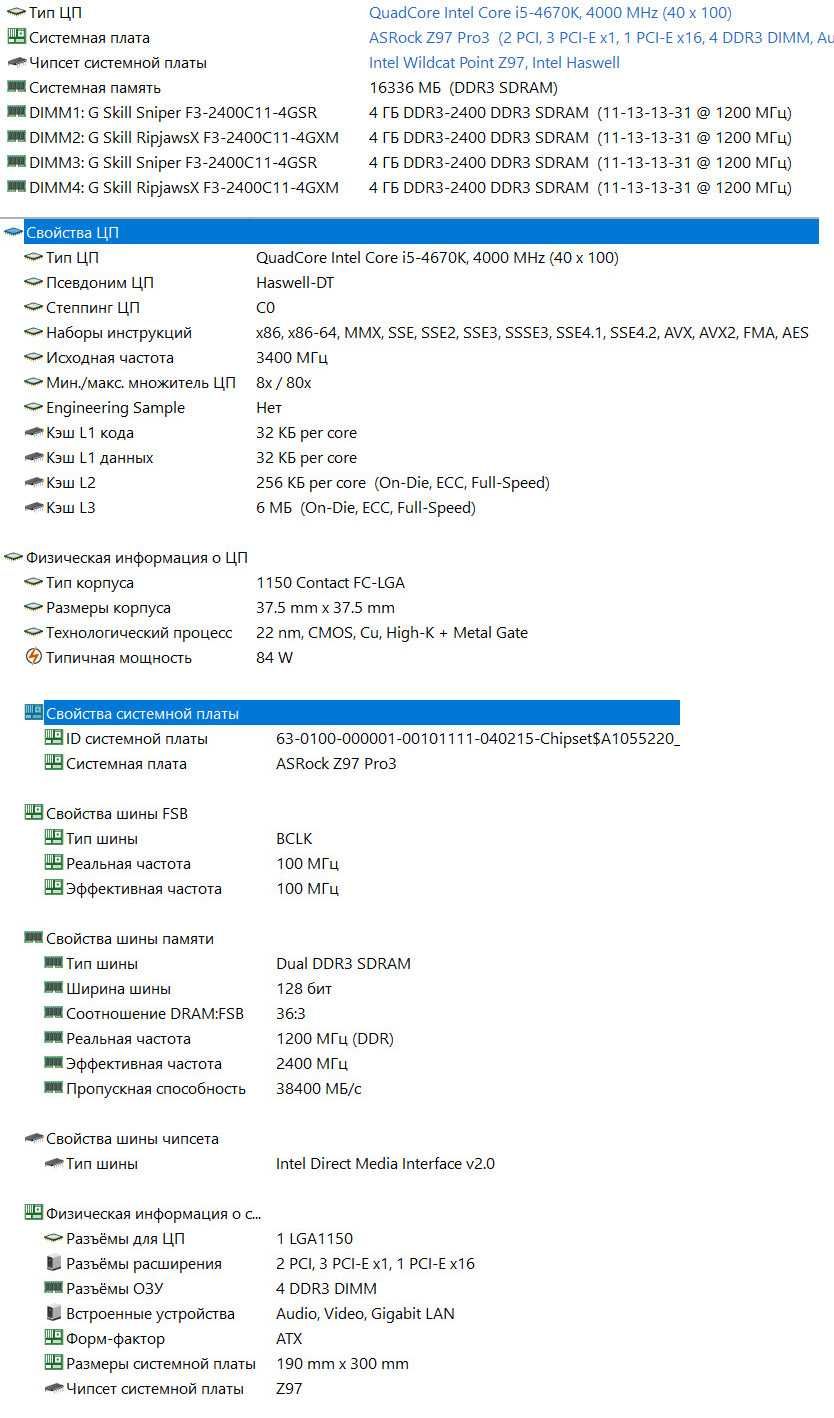This screenshot has width=834, height=1418.
Task: Click the '4 DDR3 DIMM' value
Action: [326, 1289]
